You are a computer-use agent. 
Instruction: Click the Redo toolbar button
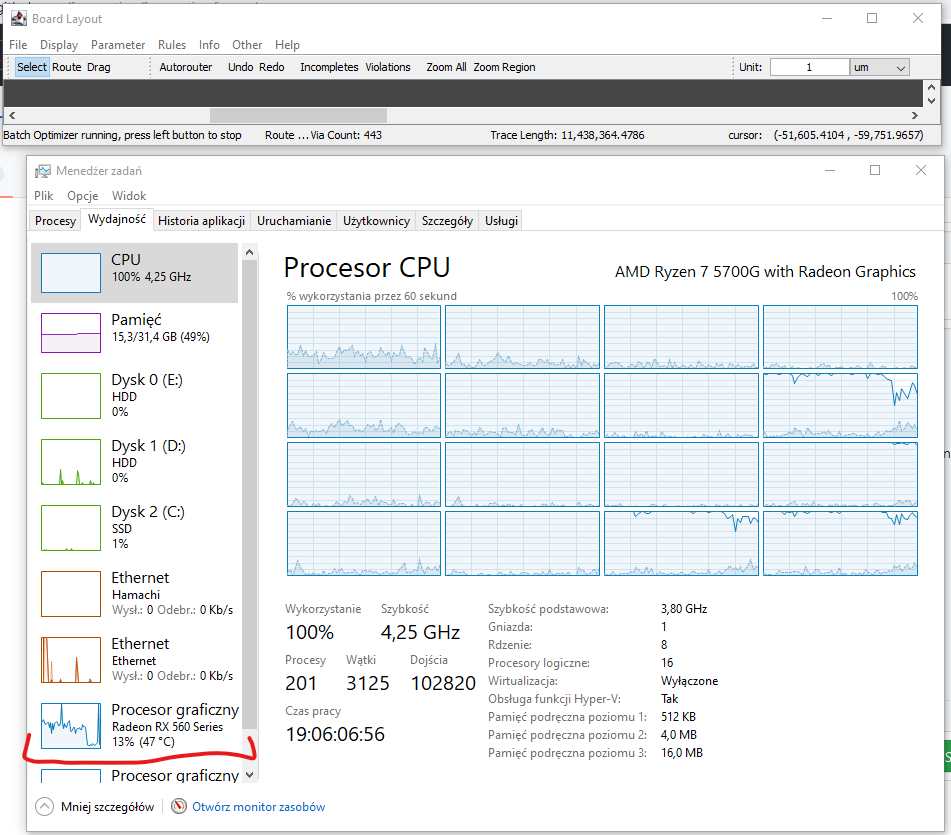tap(271, 67)
